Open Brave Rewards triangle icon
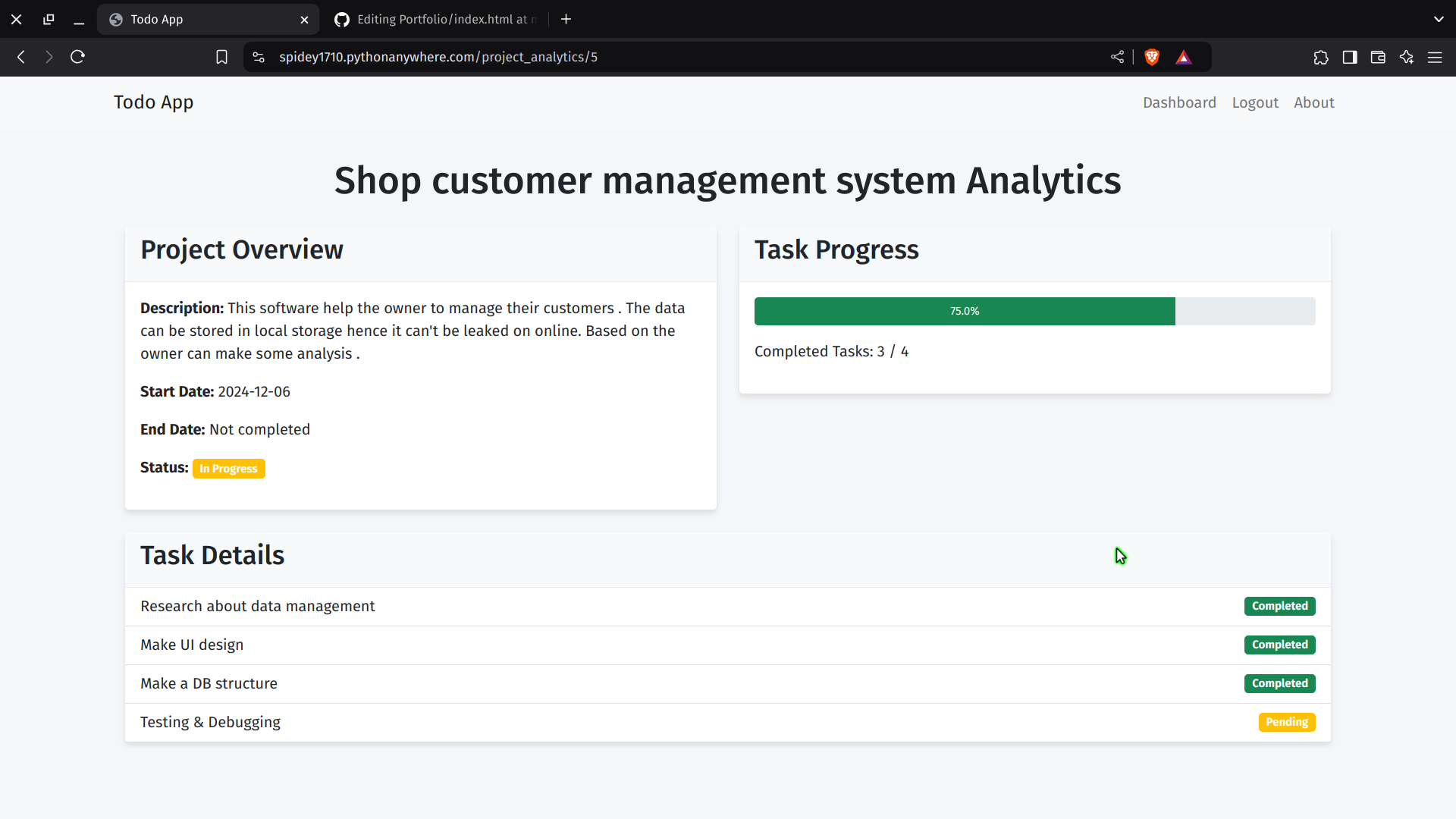This screenshot has width=1456, height=819. tap(1184, 57)
